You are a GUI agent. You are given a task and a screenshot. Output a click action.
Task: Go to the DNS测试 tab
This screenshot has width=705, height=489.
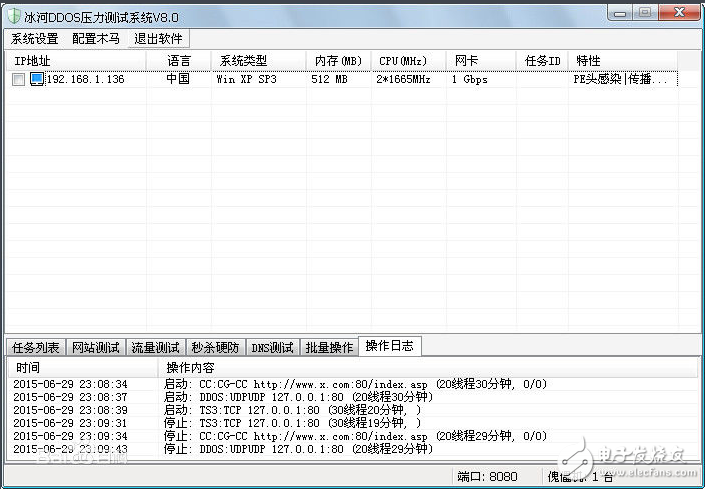coord(273,348)
